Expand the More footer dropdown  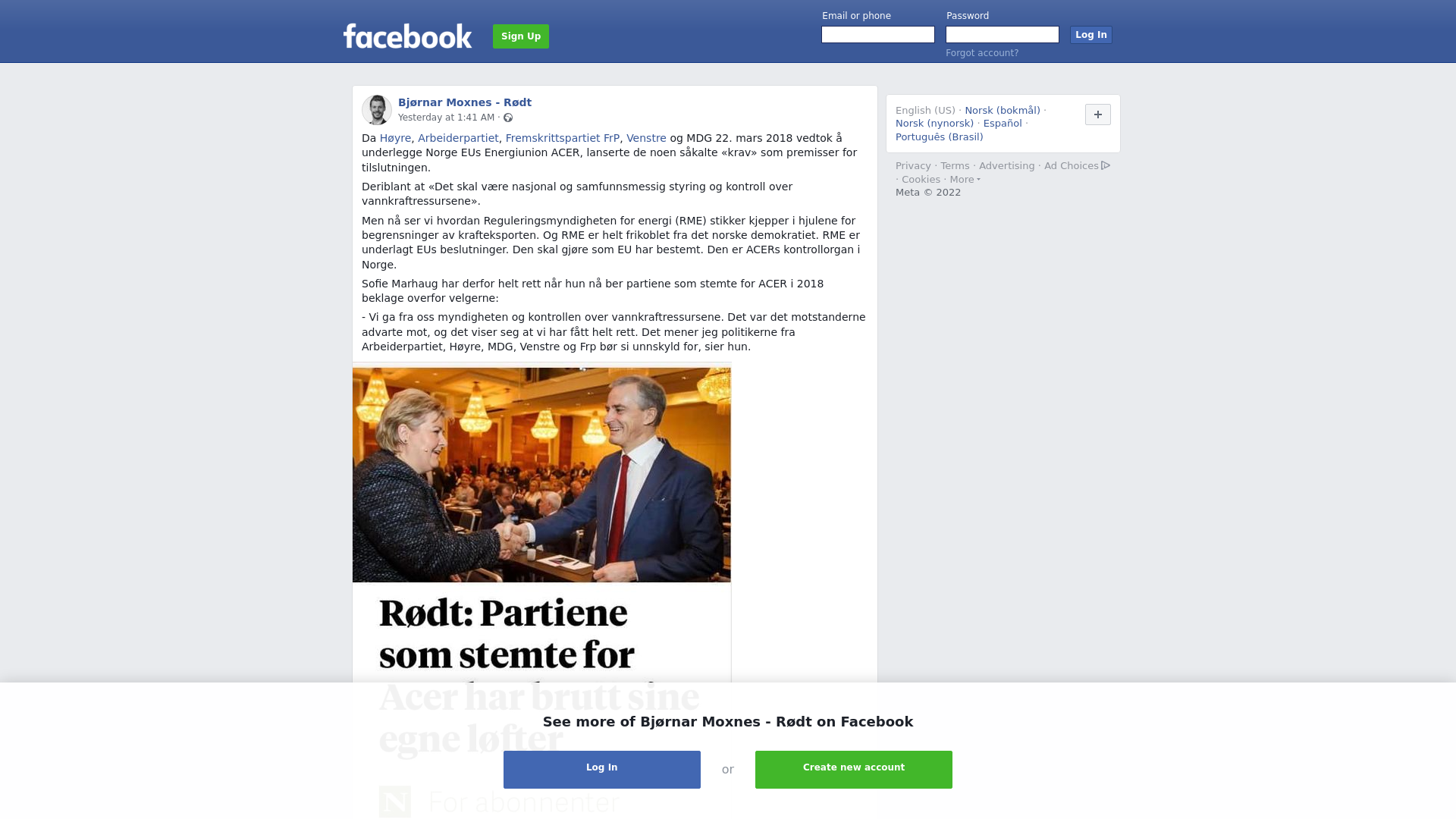[965, 180]
